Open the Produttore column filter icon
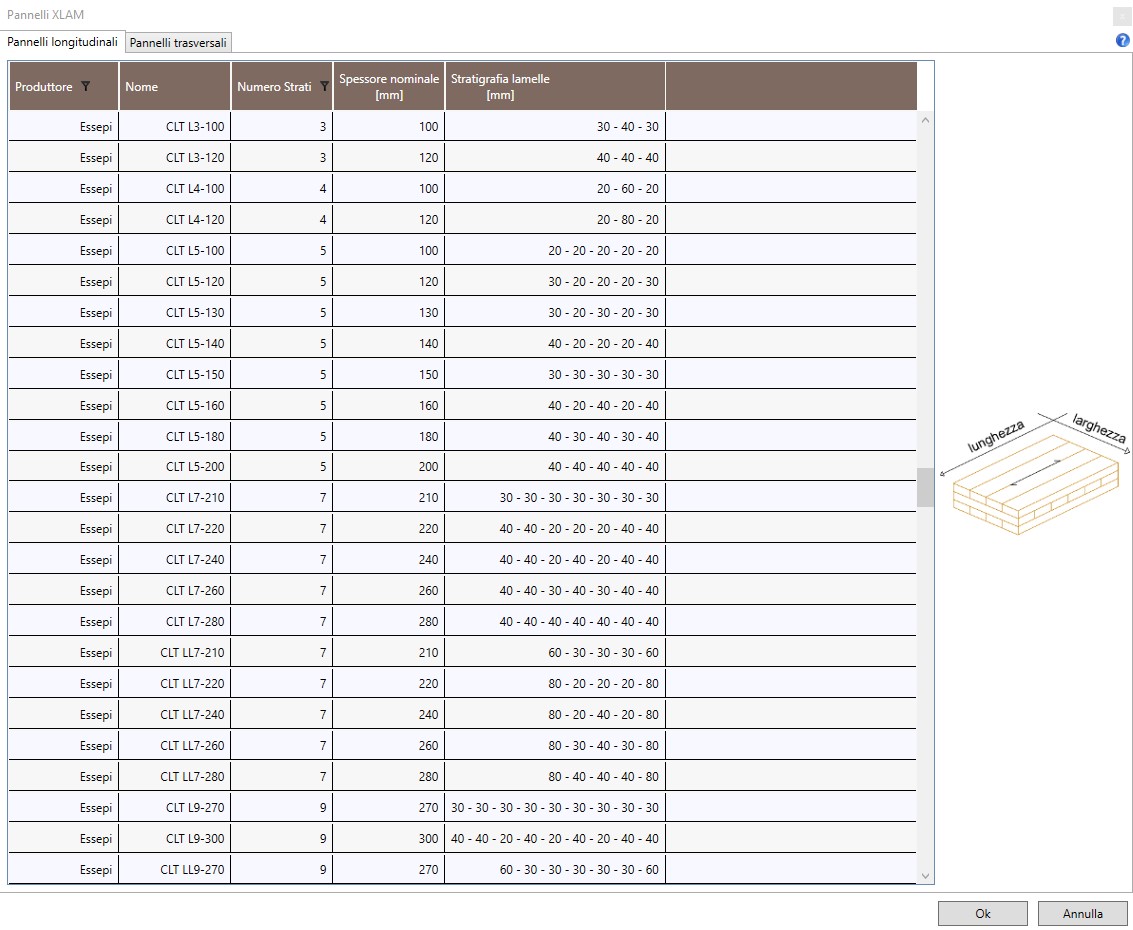The width and height of the screenshot is (1133, 930). [x=85, y=87]
